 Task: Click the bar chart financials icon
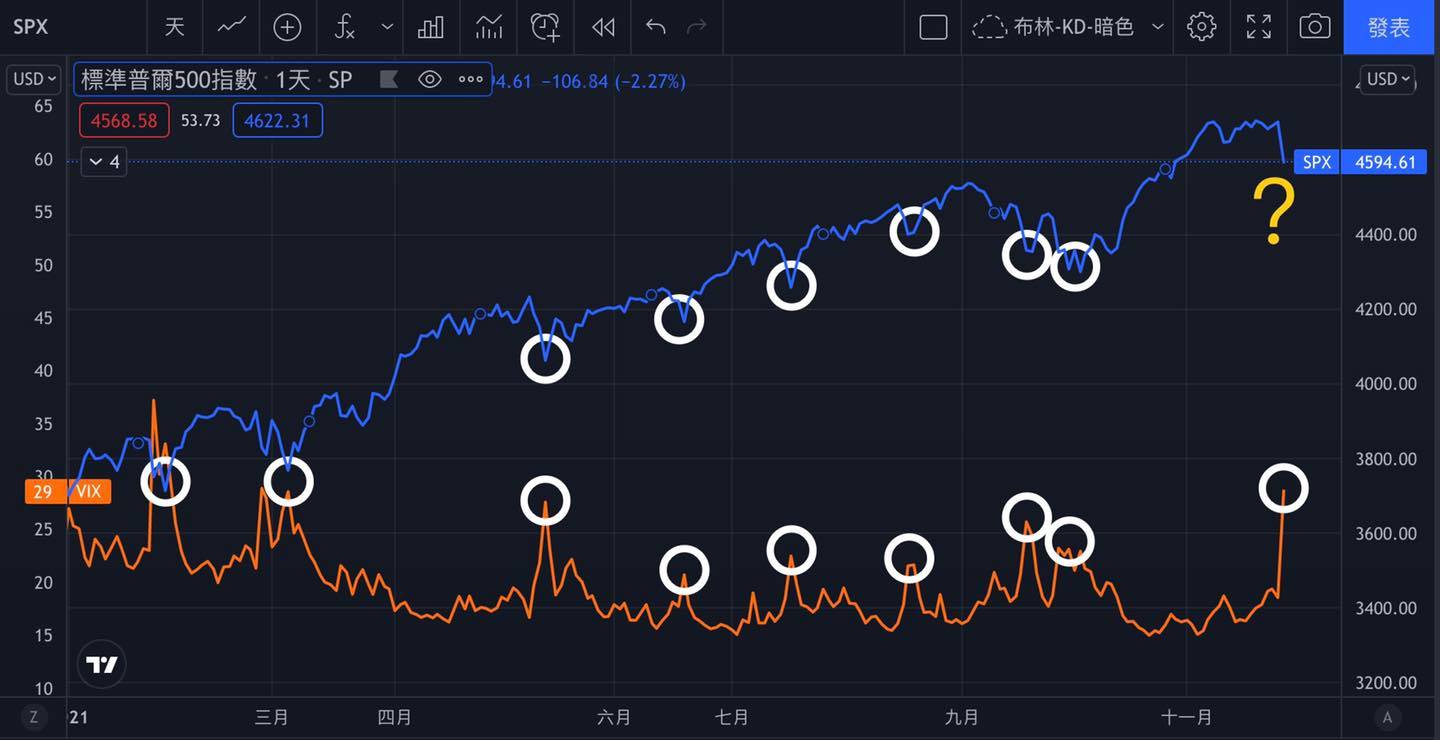coord(431,27)
